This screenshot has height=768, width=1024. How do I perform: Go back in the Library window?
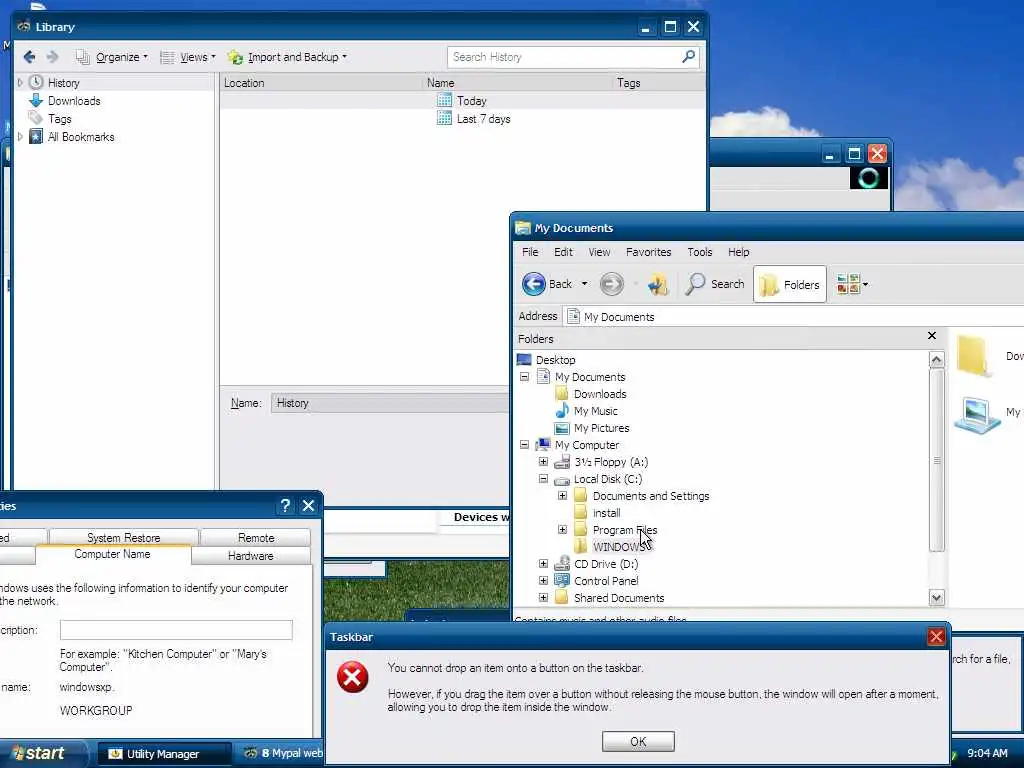pyautogui.click(x=29, y=57)
